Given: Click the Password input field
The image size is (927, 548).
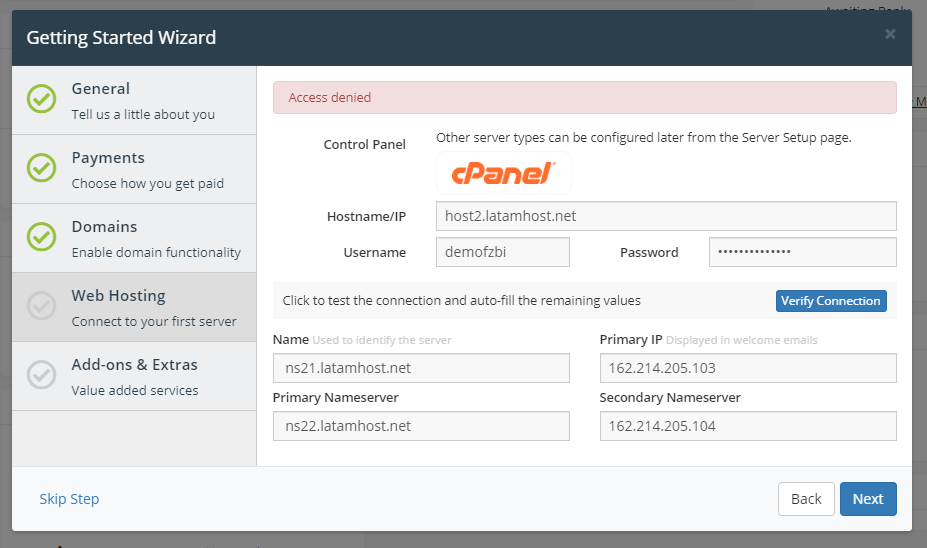Looking at the screenshot, I should point(802,252).
